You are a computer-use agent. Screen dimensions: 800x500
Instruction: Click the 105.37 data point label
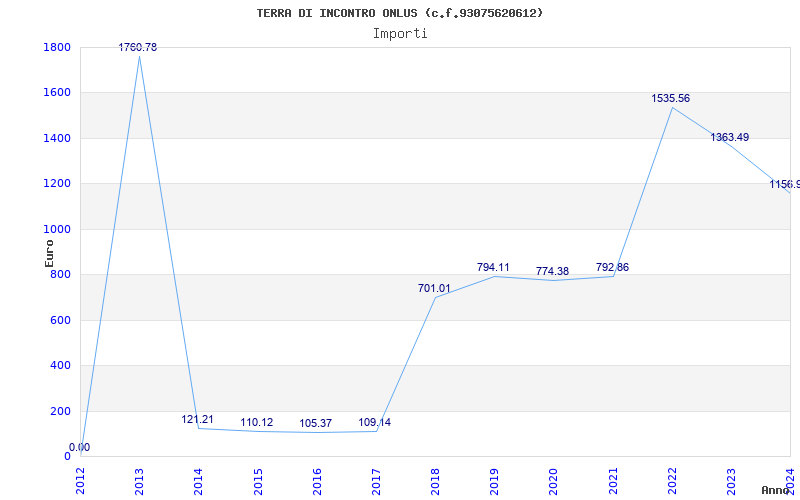pos(315,423)
